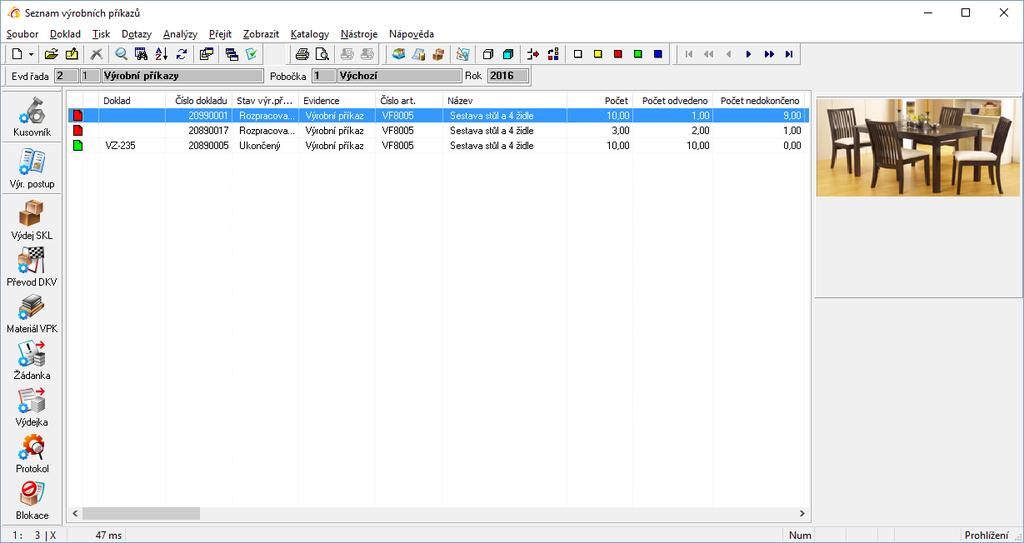Open the Nápověda menu

(411, 34)
